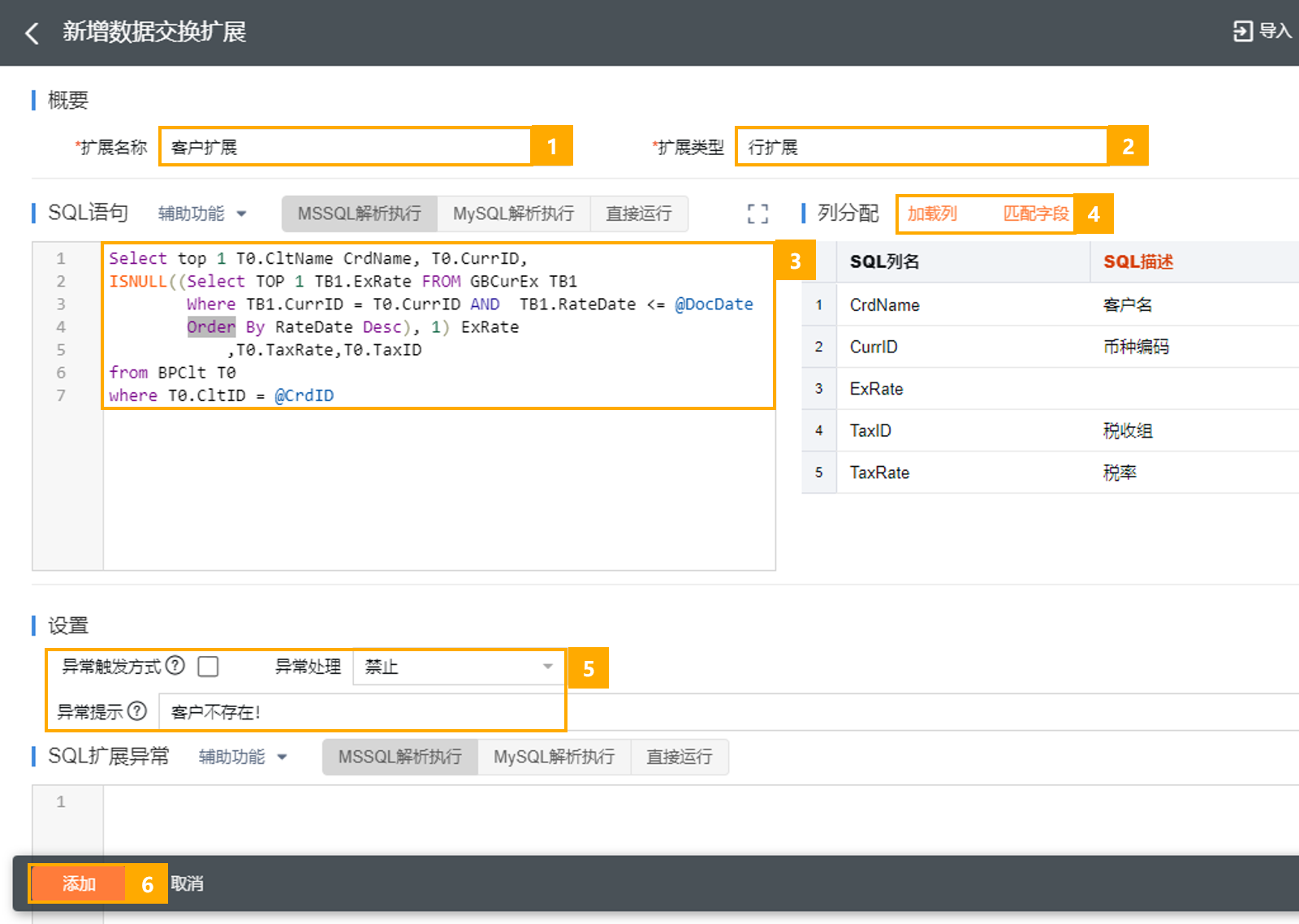
Task: Click the 扩展名称 input field
Action: coord(345,147)
